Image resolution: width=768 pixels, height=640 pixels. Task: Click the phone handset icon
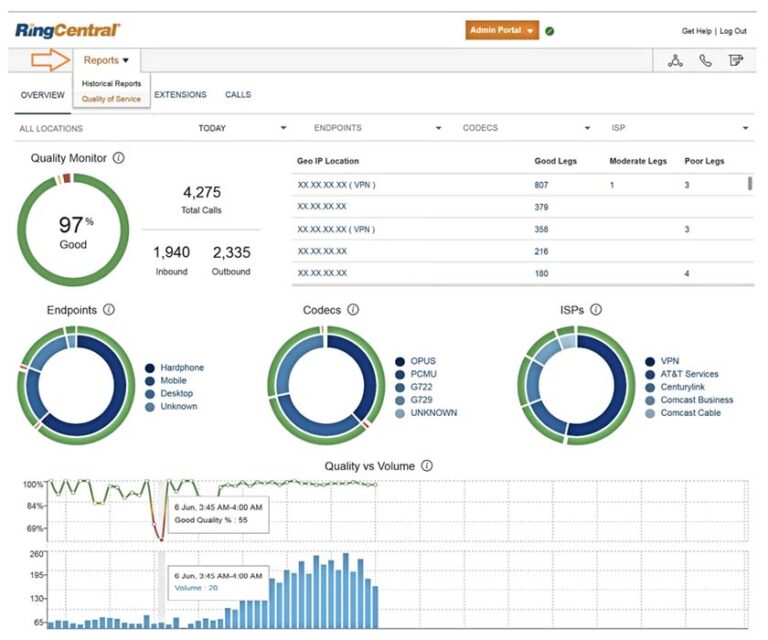coord(705,61)
